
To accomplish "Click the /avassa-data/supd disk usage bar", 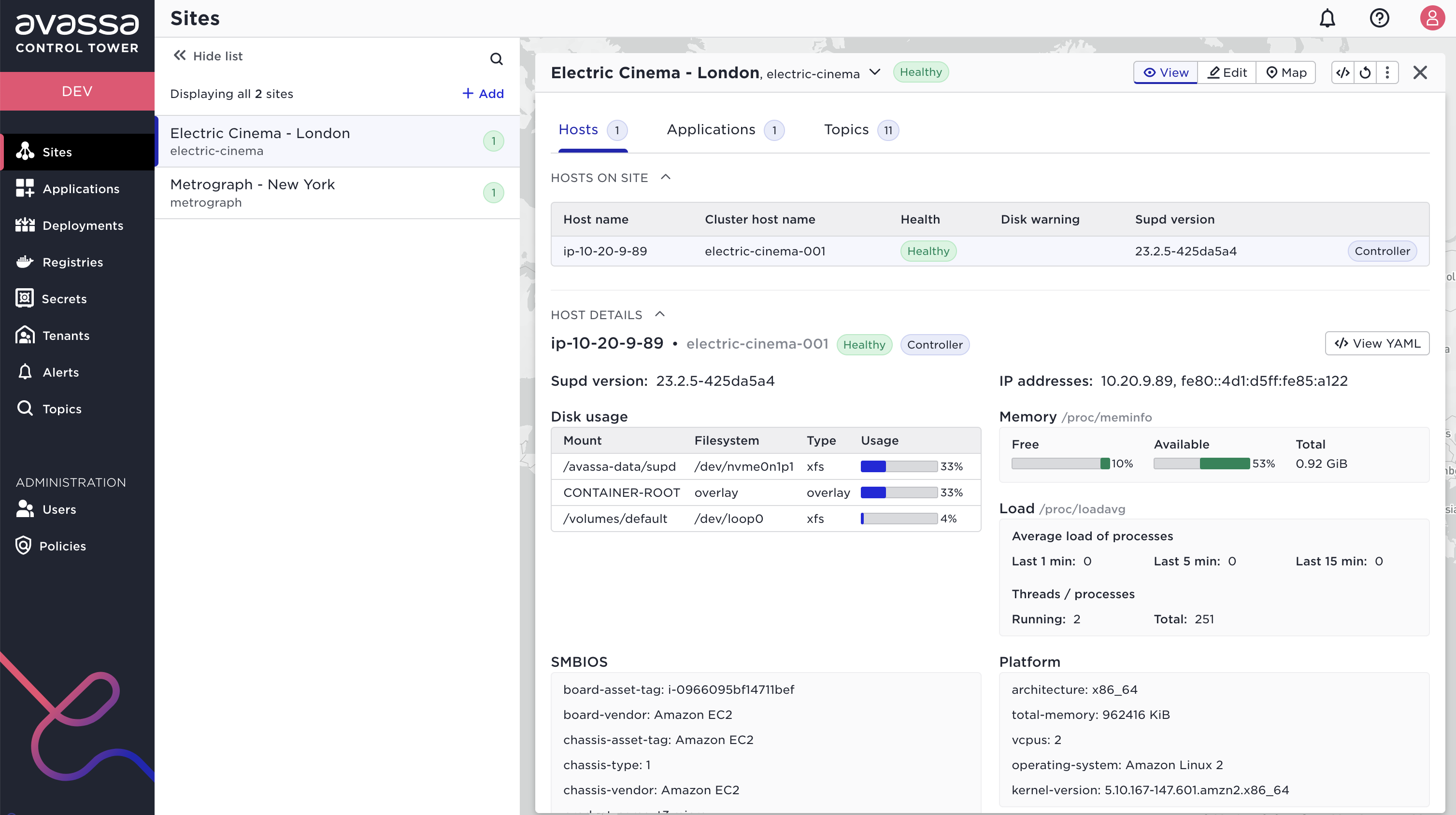I will [x=899, y=466].
